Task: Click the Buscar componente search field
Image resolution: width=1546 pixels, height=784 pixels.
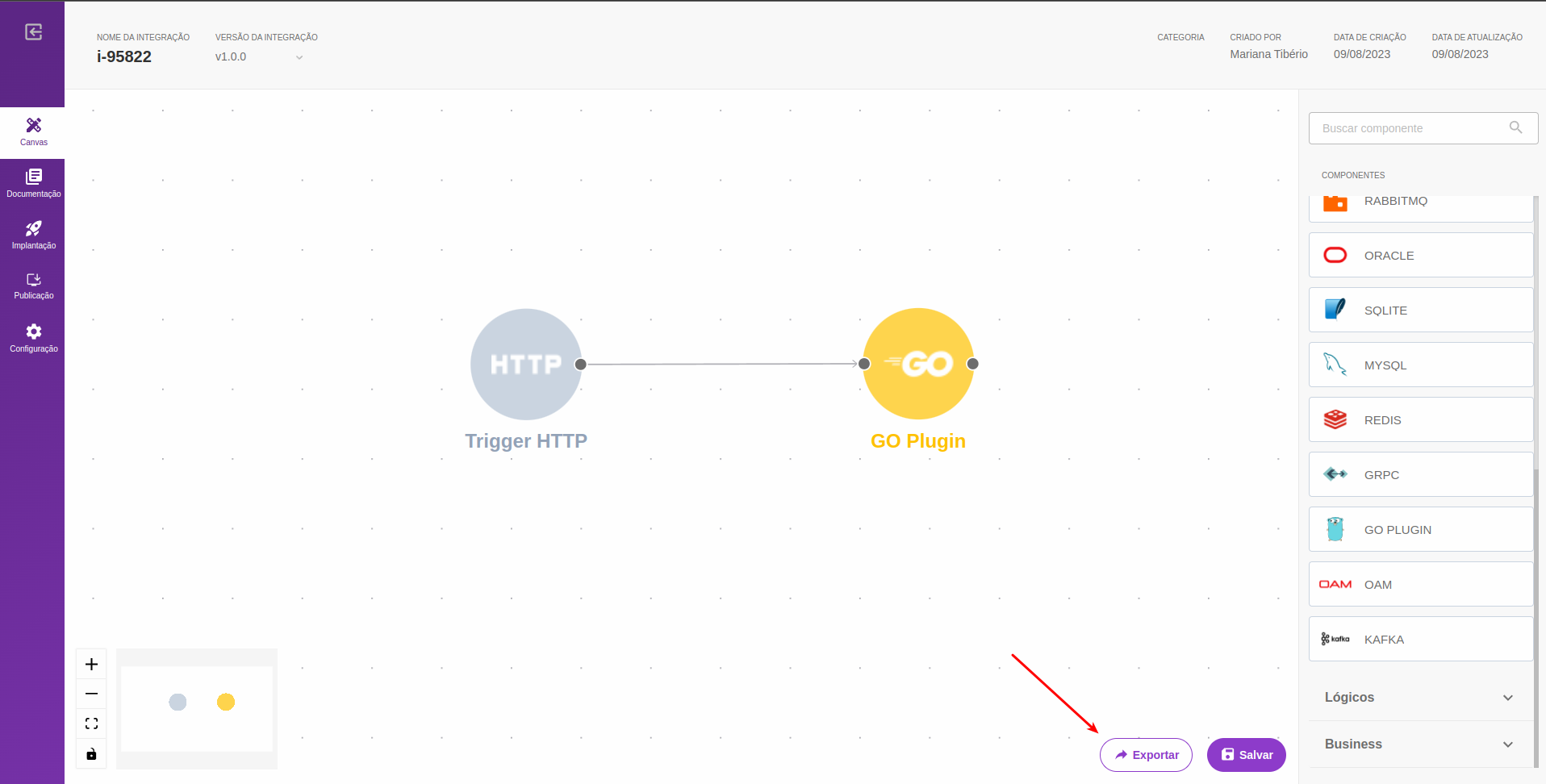Action: (x=1423, y=128)
